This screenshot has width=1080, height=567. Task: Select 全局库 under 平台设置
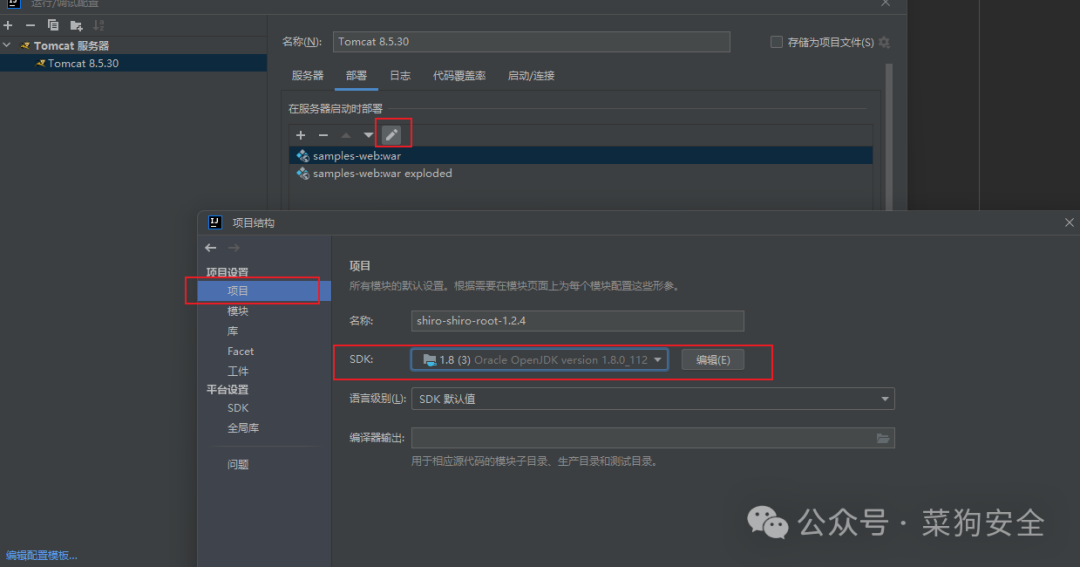243,428
